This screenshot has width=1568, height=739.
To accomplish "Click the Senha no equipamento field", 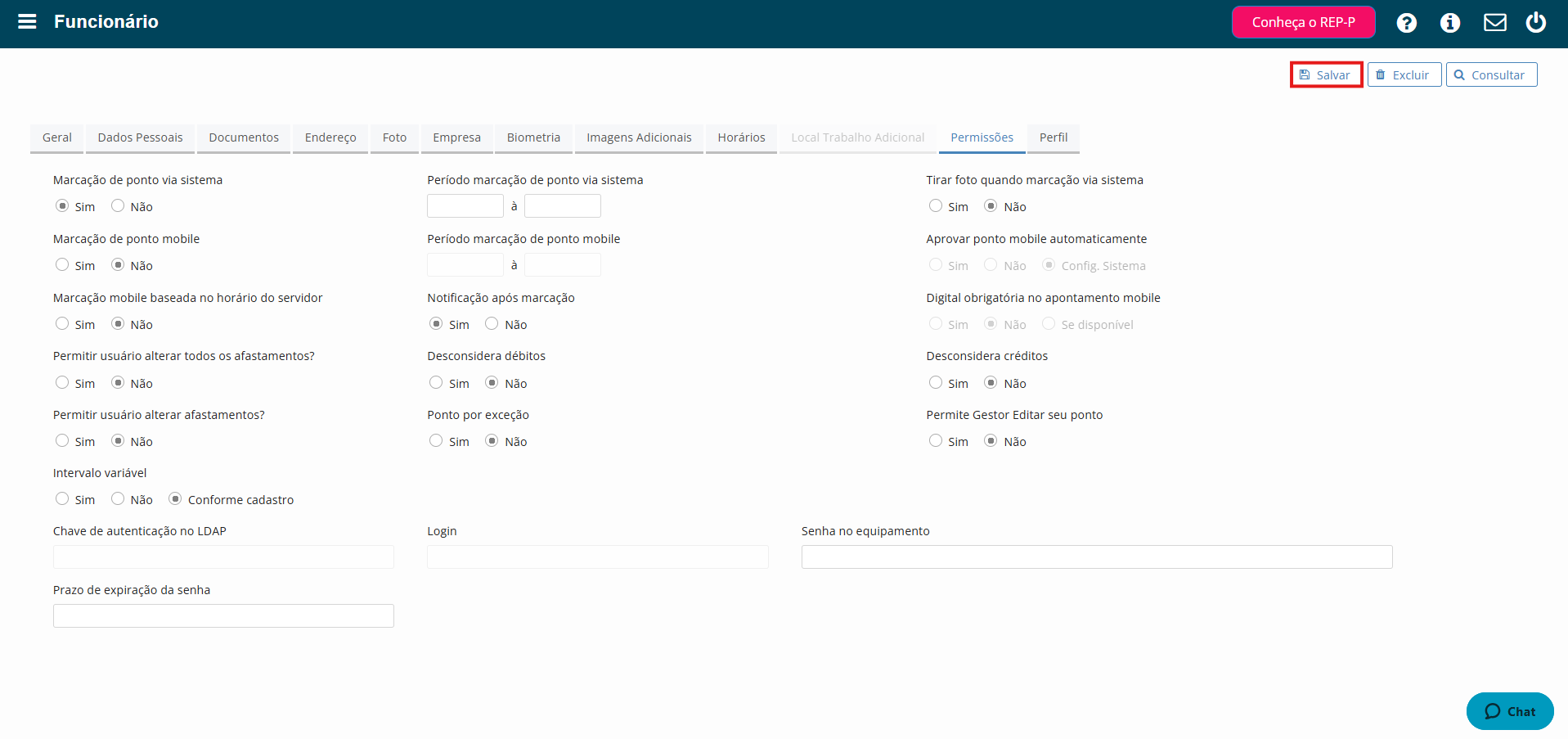I will (x=1097, y=557).
